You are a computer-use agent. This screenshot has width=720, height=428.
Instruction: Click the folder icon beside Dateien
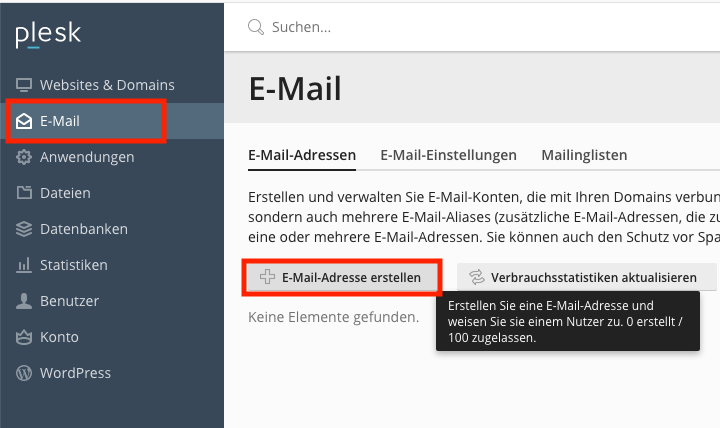point(24,193)
